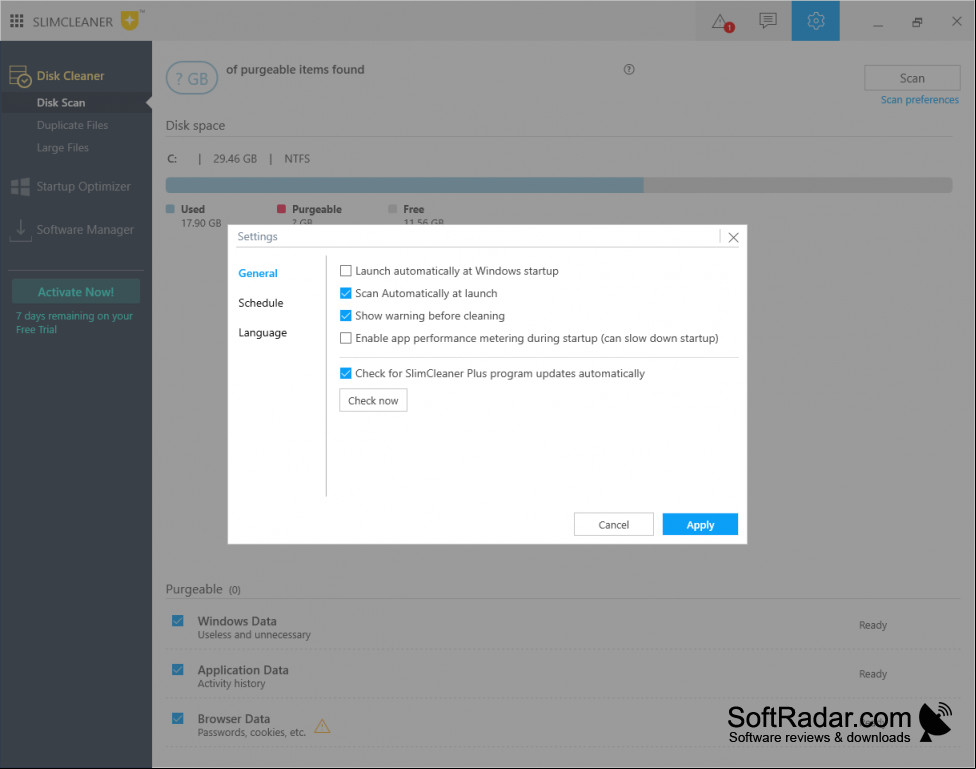Open the apps grid menu icon
976x769 pixels.
(x=17, y=21)
